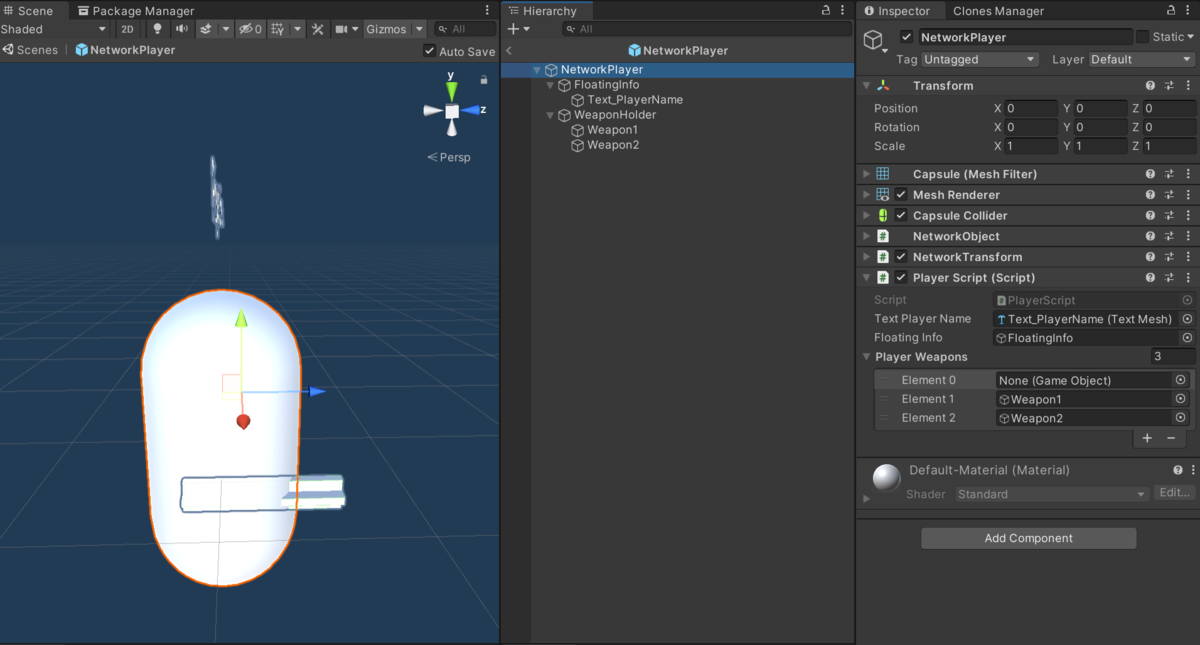
Task: Click the green Y axis cone on orientation gizmo
Action: click(x=452, y=90)
